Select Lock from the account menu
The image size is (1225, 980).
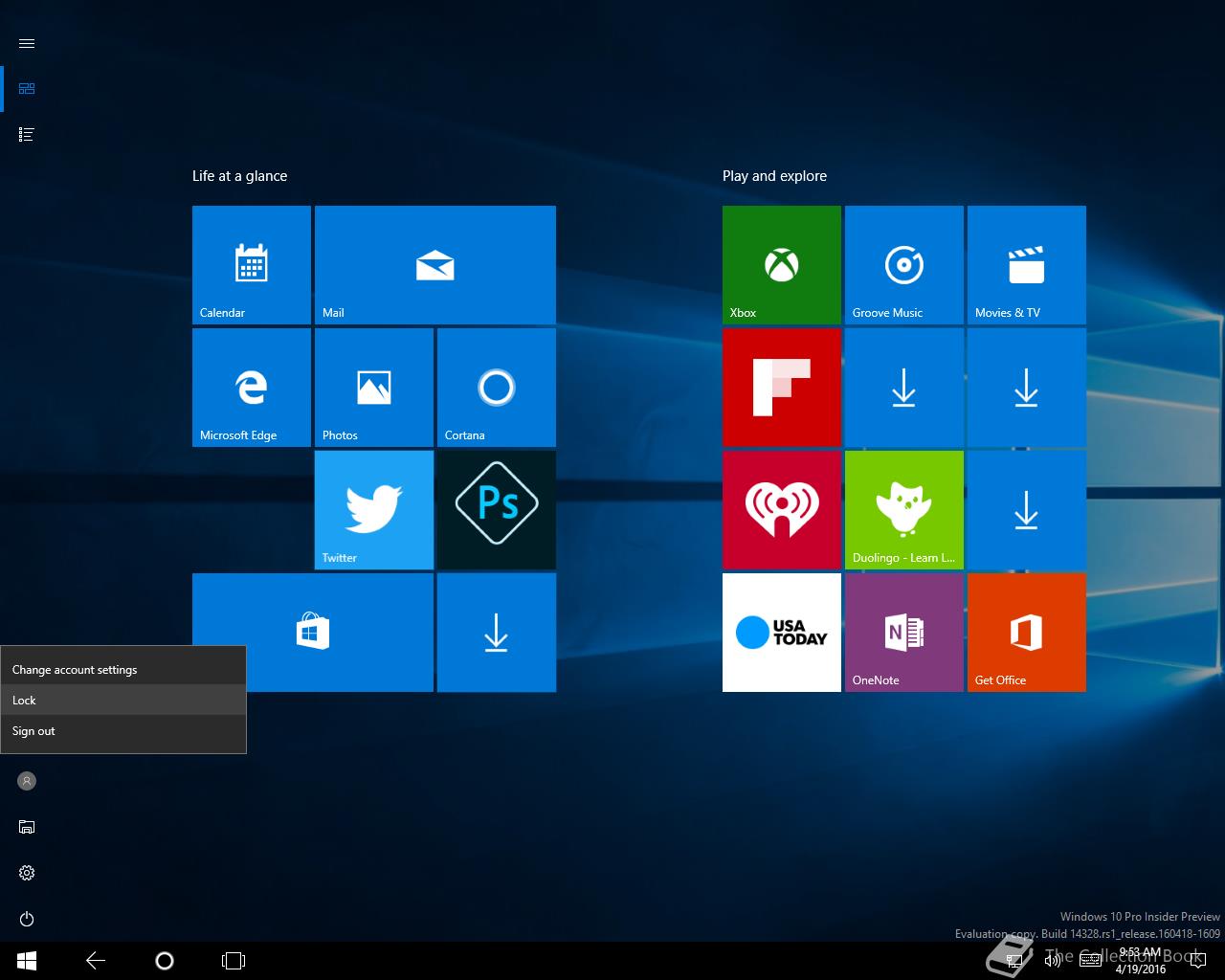123,701
